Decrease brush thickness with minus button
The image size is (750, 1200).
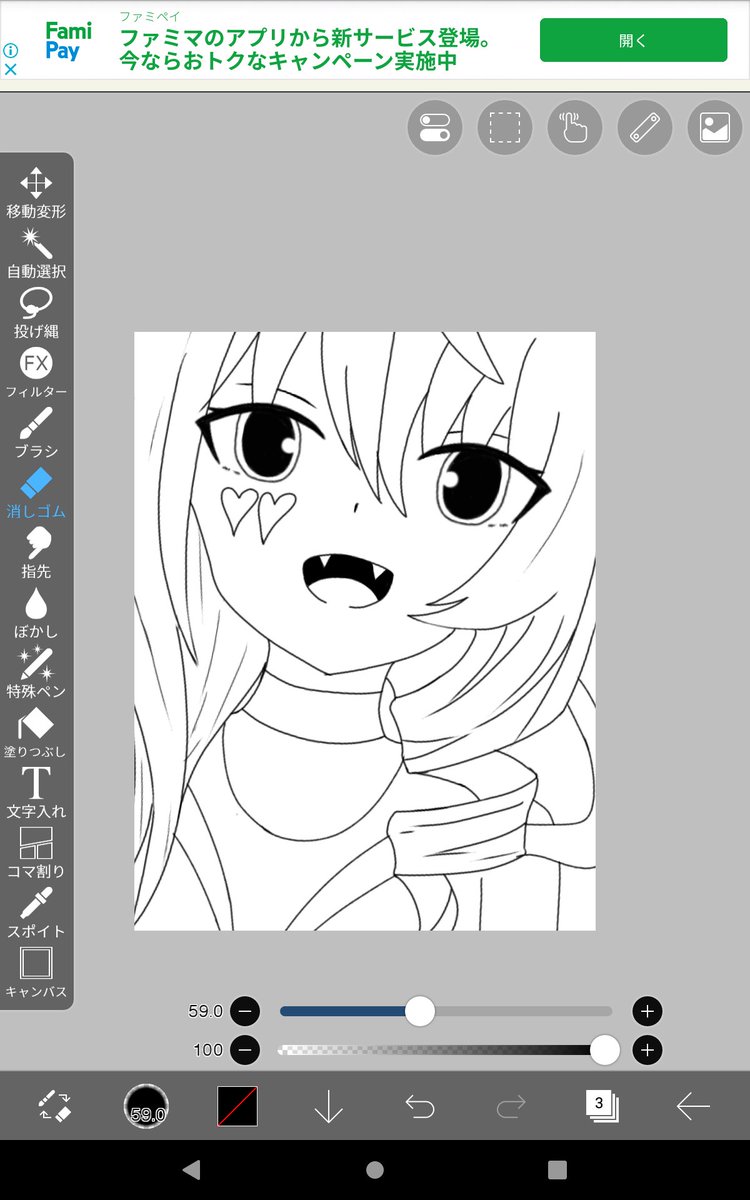tap(245, 1011)
